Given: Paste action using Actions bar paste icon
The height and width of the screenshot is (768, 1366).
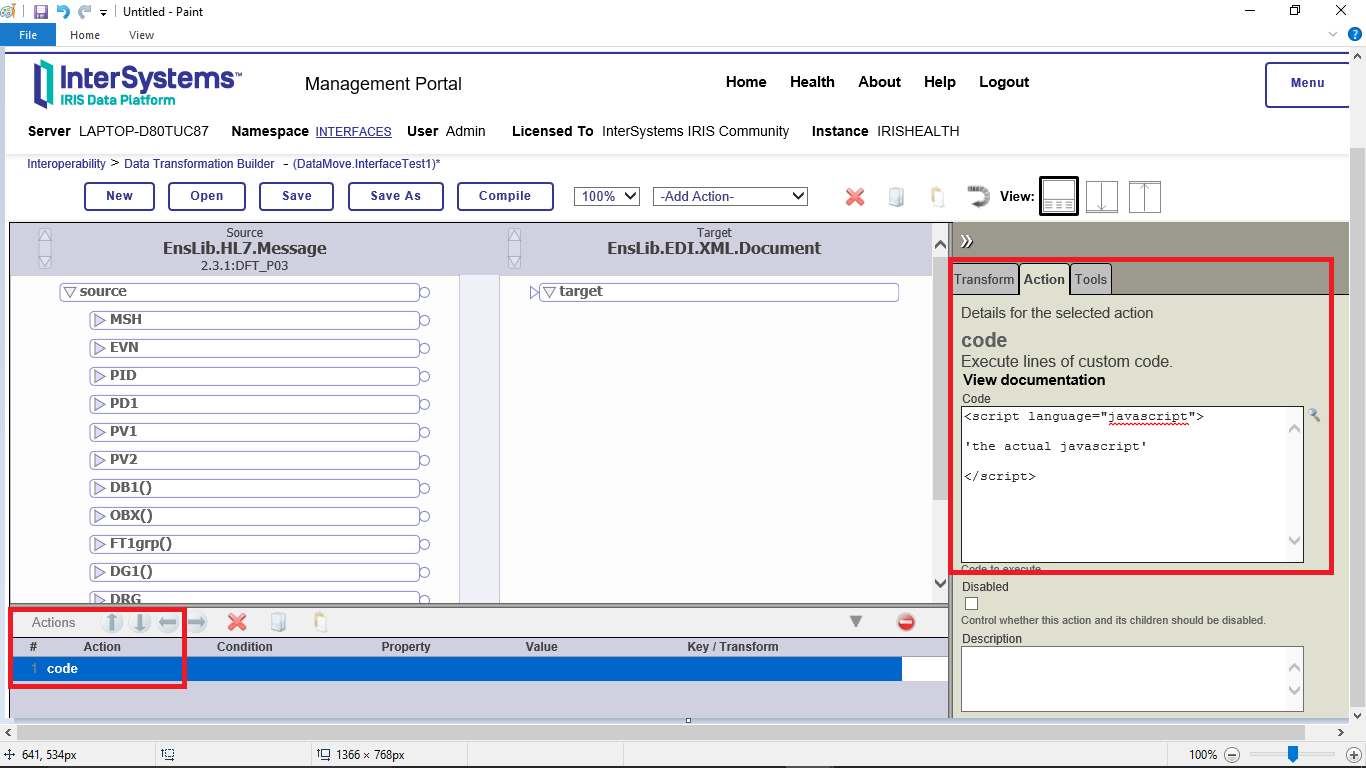Looking at the screenshot, I should point(320,622).
